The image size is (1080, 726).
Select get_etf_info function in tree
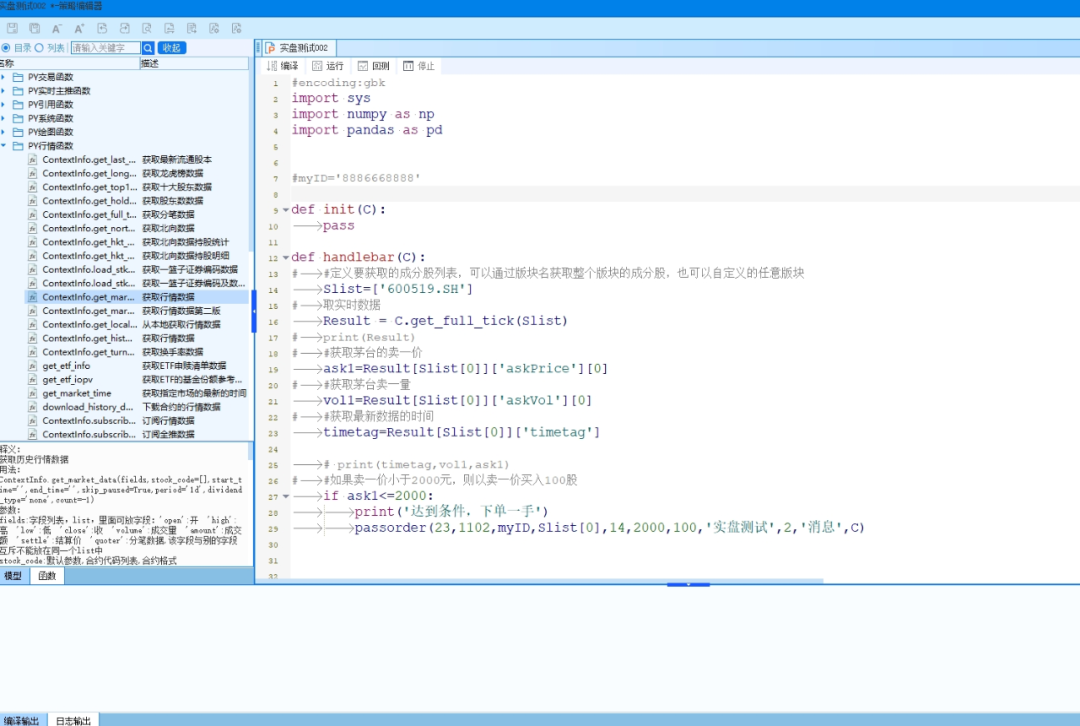point(66,366)
